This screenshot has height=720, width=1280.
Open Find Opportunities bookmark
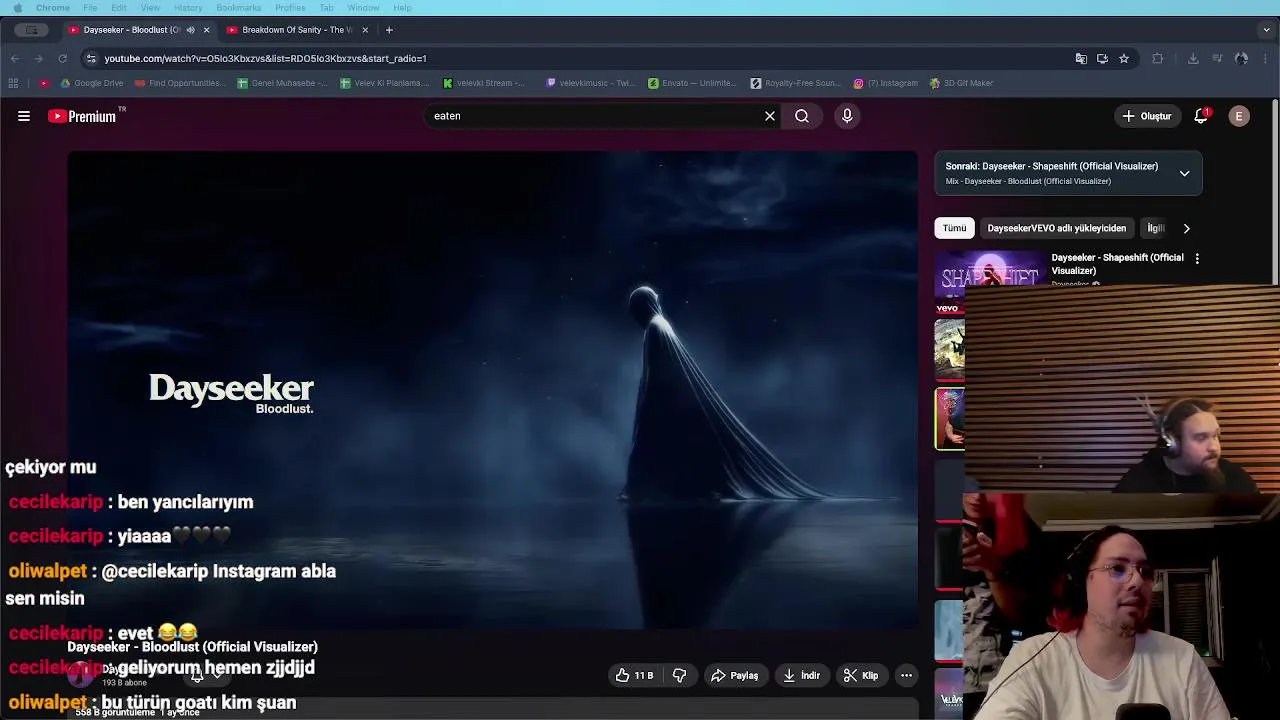coord(180,83)
